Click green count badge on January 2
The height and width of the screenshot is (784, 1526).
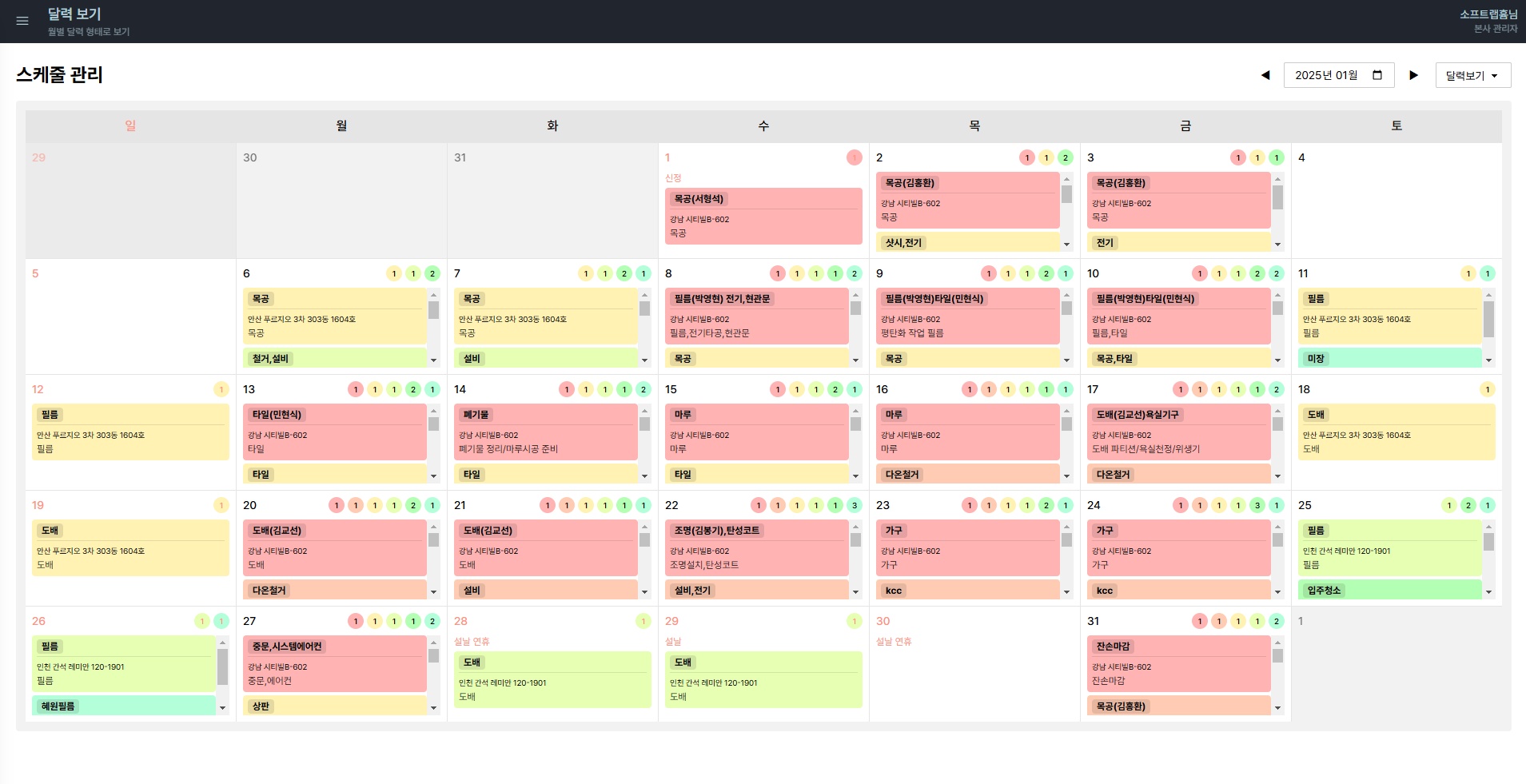pyautogui.click(x=1065, y=157)
